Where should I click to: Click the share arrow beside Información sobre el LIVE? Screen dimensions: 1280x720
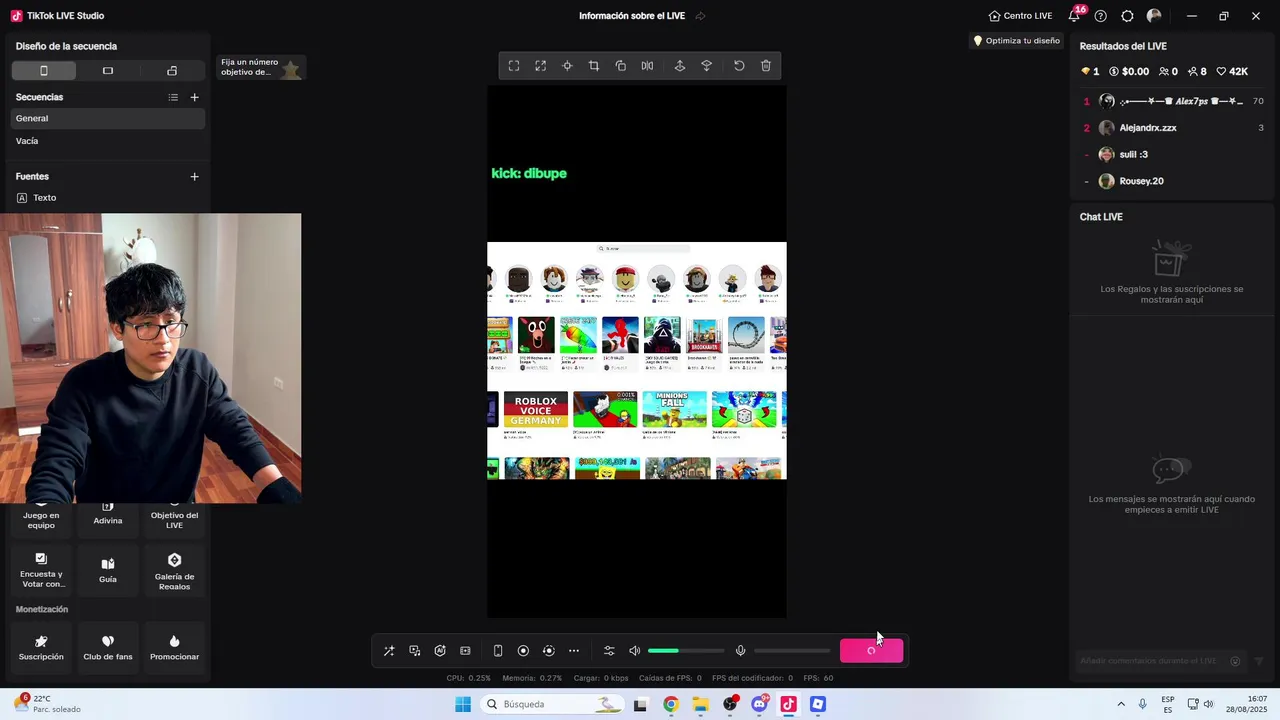click(x=700, y=16)
